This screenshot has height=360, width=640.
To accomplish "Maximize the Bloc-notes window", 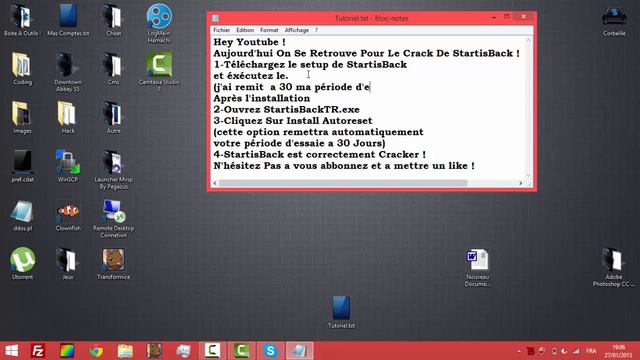I will [x=507, y=18].
